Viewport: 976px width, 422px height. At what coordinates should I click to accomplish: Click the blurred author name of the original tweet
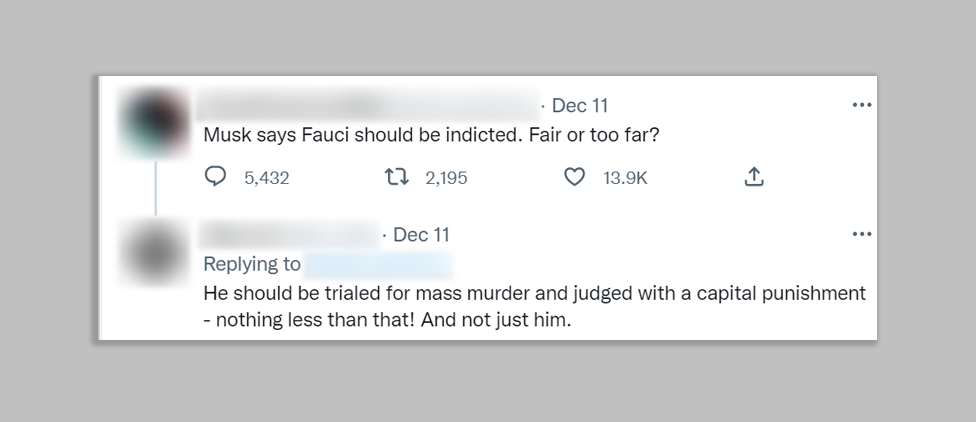point(365,105)
